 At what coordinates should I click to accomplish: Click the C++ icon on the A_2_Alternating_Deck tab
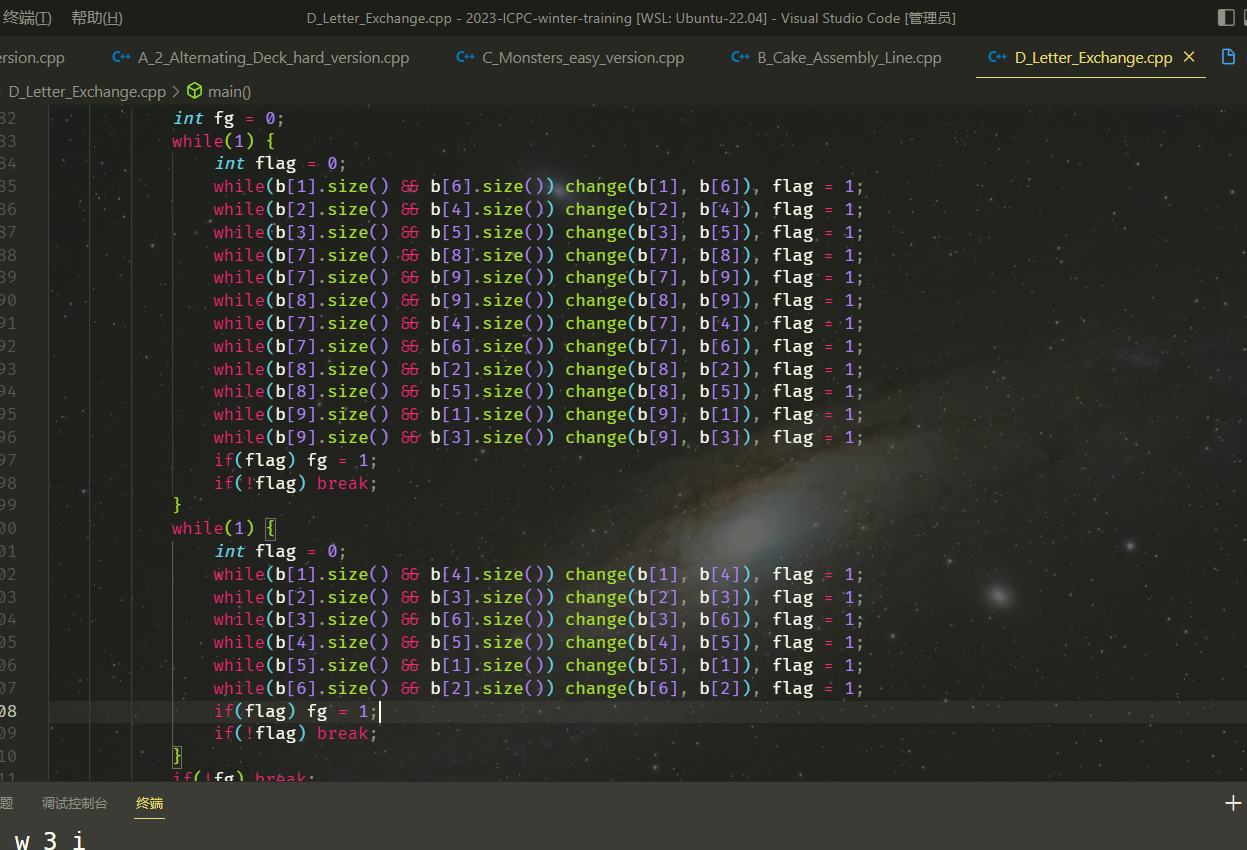point(122,57)
